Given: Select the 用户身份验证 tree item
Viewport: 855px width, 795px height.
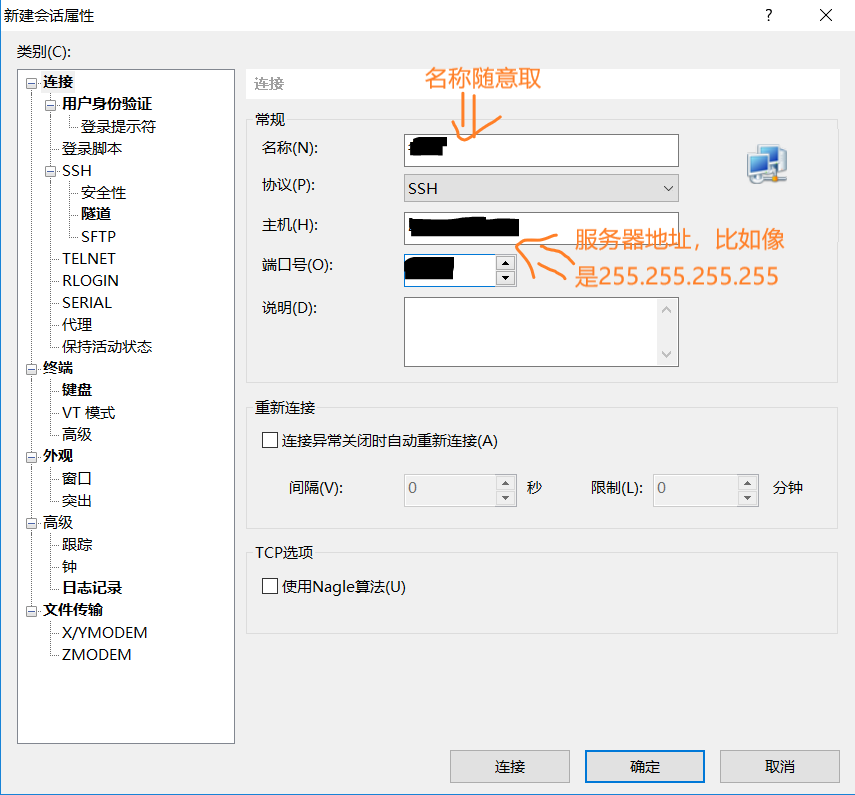Looking at the screenshot, I should coord(107,104).
